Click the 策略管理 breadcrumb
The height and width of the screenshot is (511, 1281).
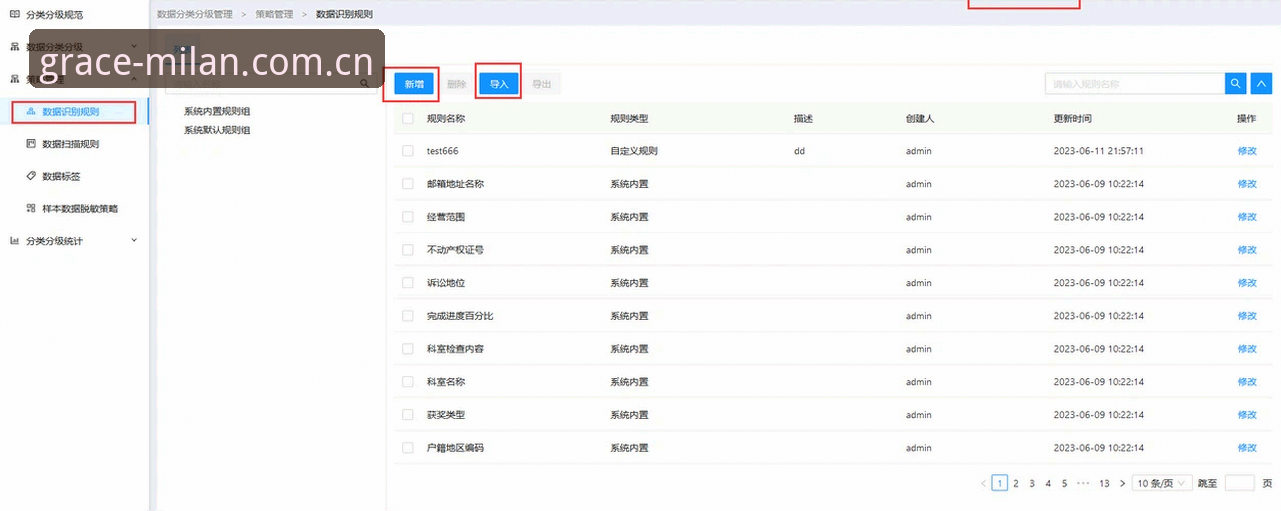[x=274, y=14]
